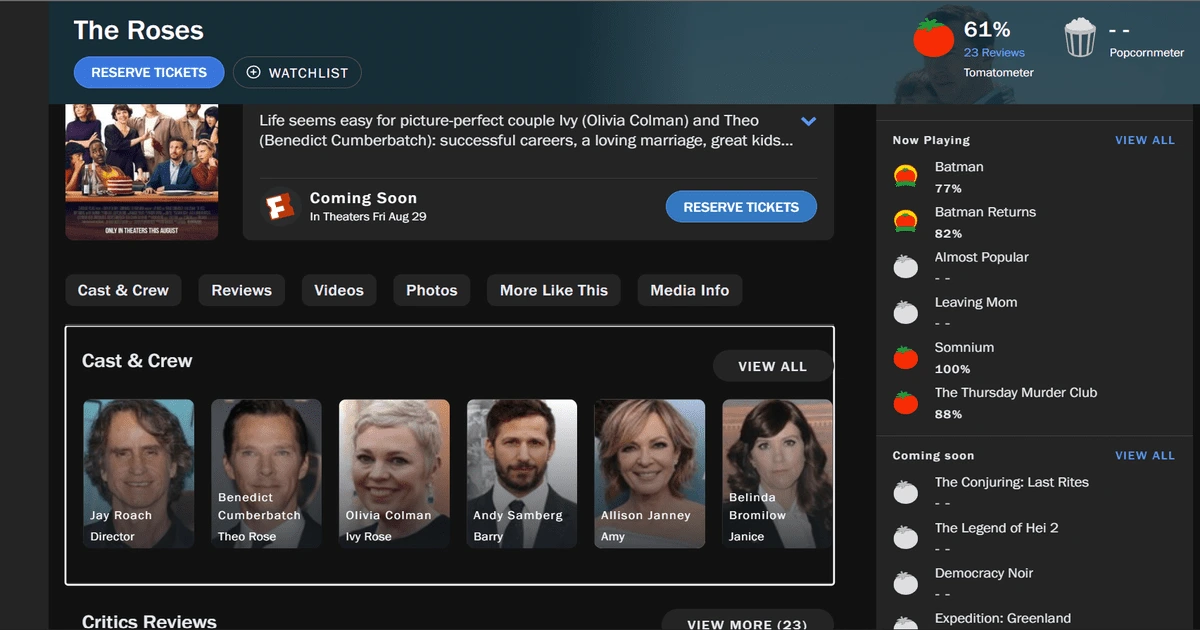The height and width of the screenshot is (630, 1200).
Task: Open Belinda Bromilow cast card
Action: (x=777, y=474)
